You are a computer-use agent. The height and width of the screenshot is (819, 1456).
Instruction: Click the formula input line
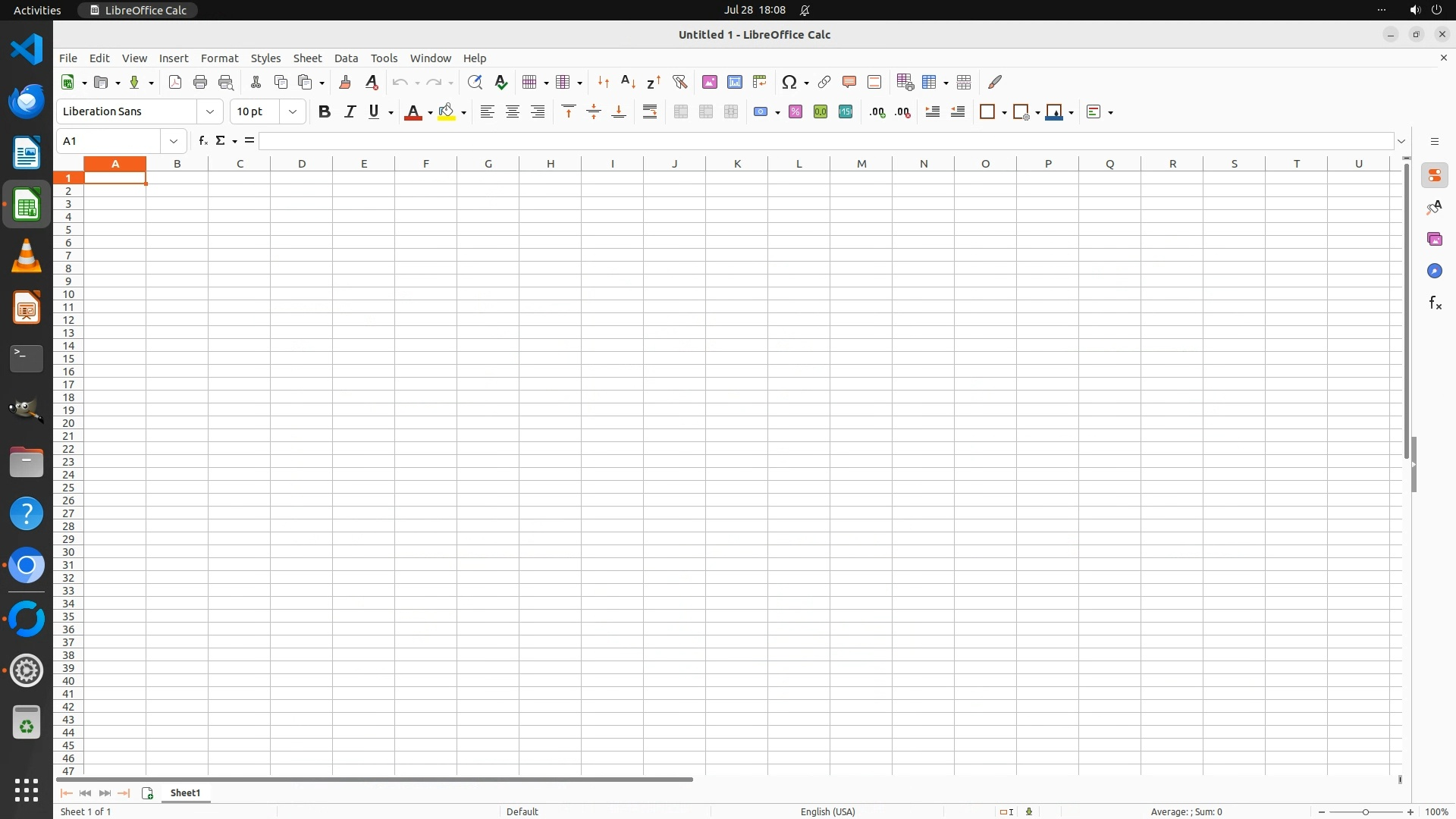[x=825, y=141]
